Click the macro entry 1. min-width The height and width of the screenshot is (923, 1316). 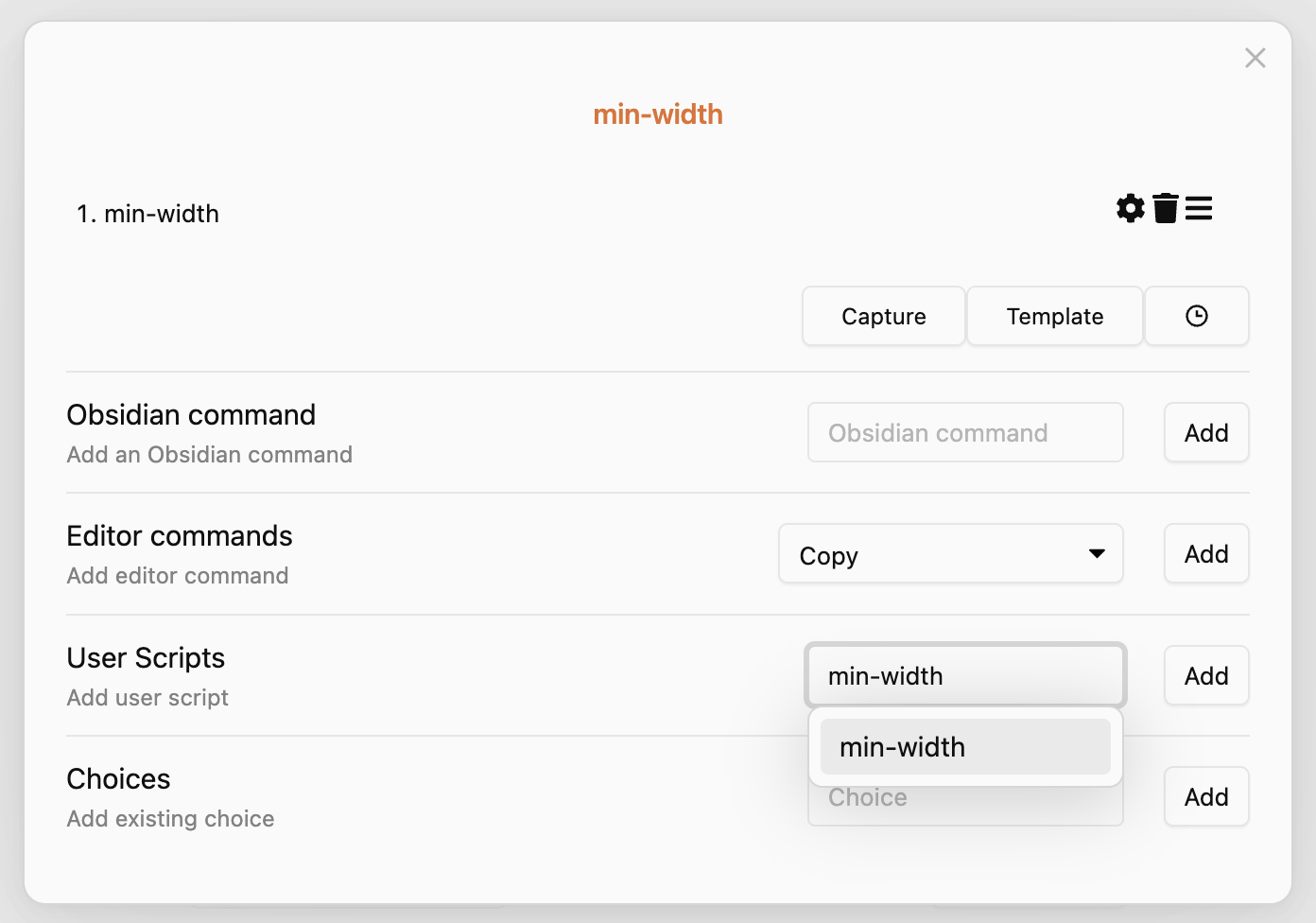(x=147, y=213)
